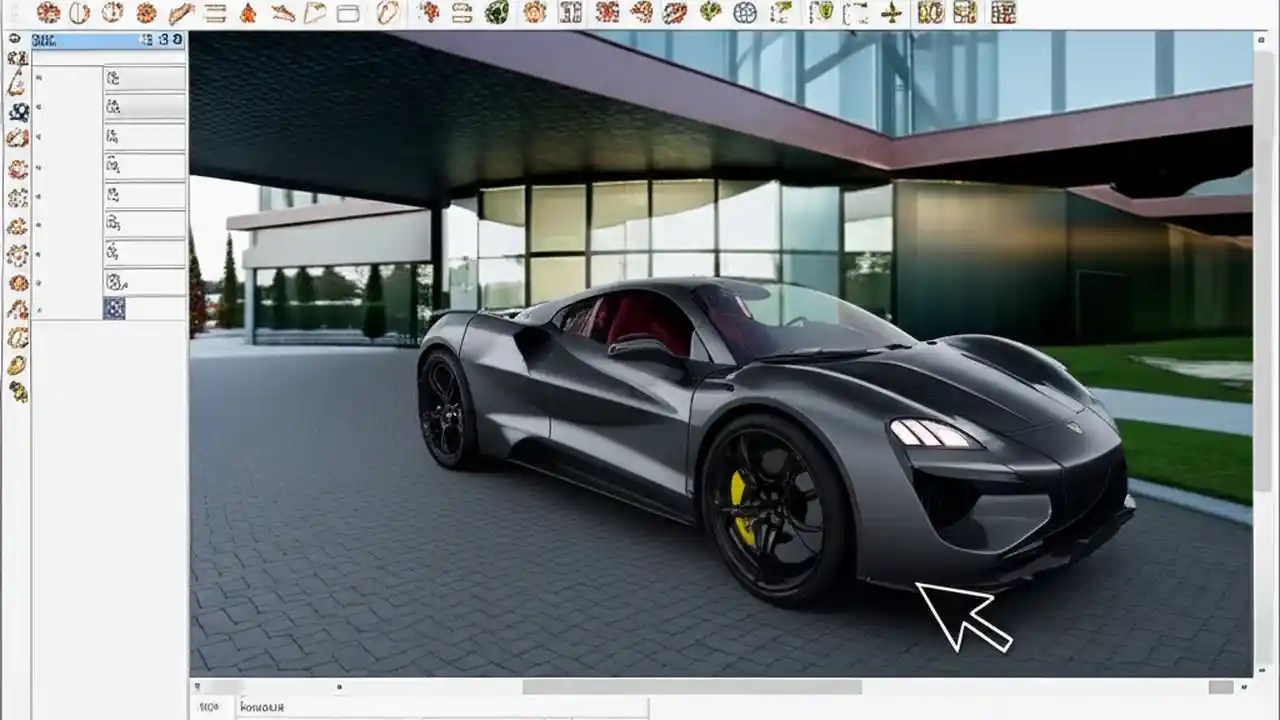
Task: Click the rectangle shape tool in the top toolbar
Action: (350, 13)
